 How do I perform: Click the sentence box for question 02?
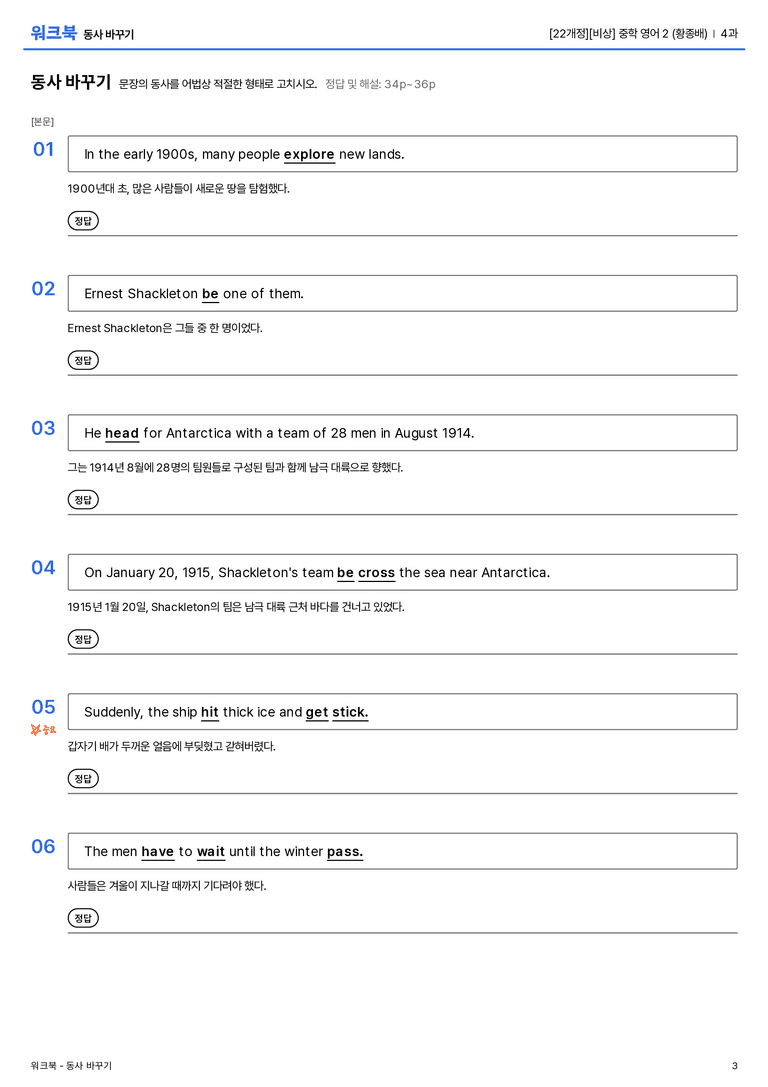(402, 293)
